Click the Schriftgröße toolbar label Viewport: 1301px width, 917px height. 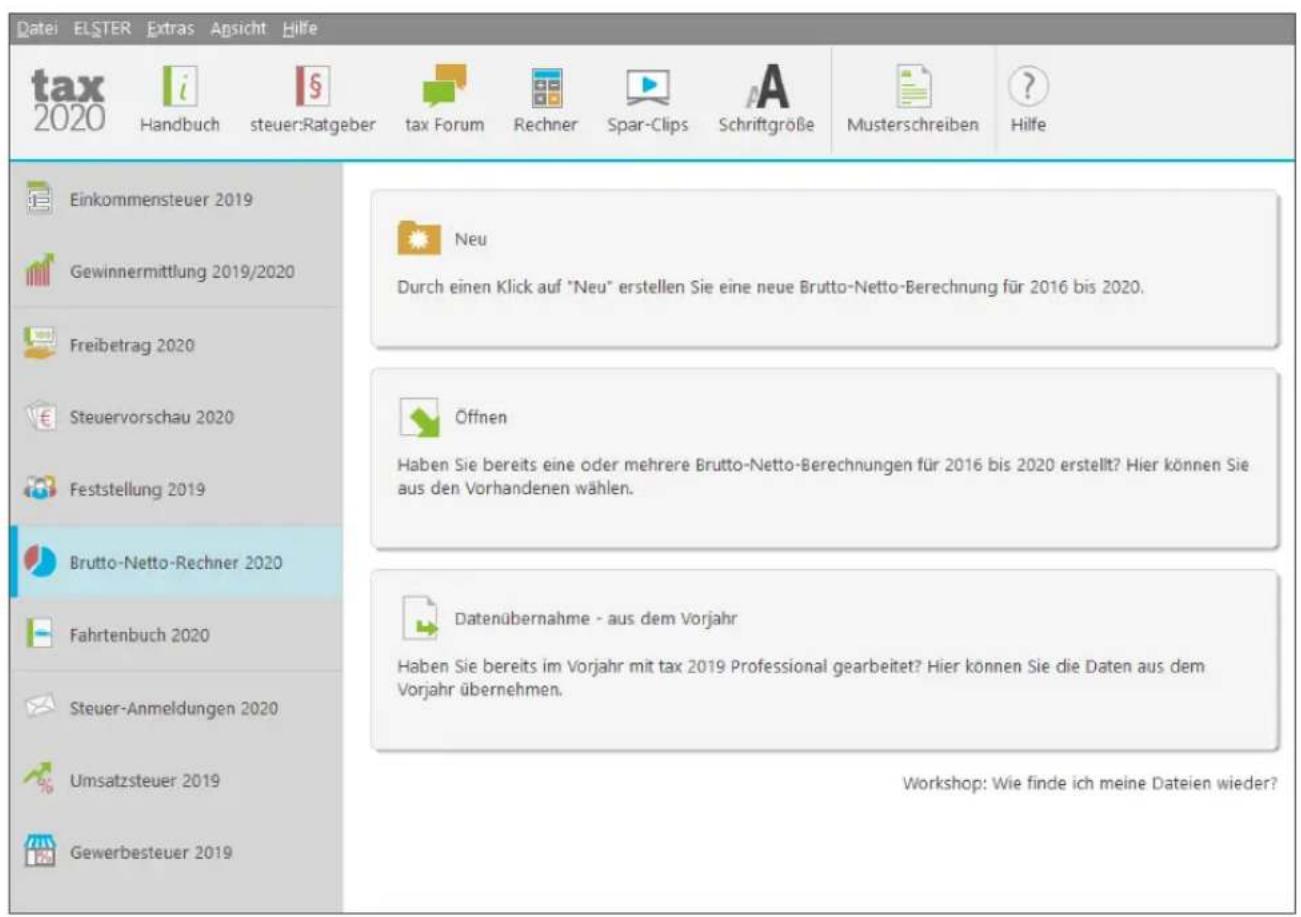tap(766, 126)
